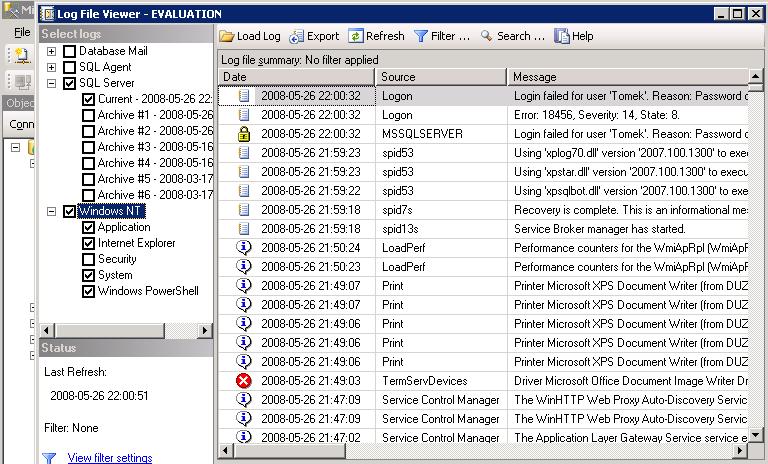Click new query icon in background window toolbar

point(20,55)
